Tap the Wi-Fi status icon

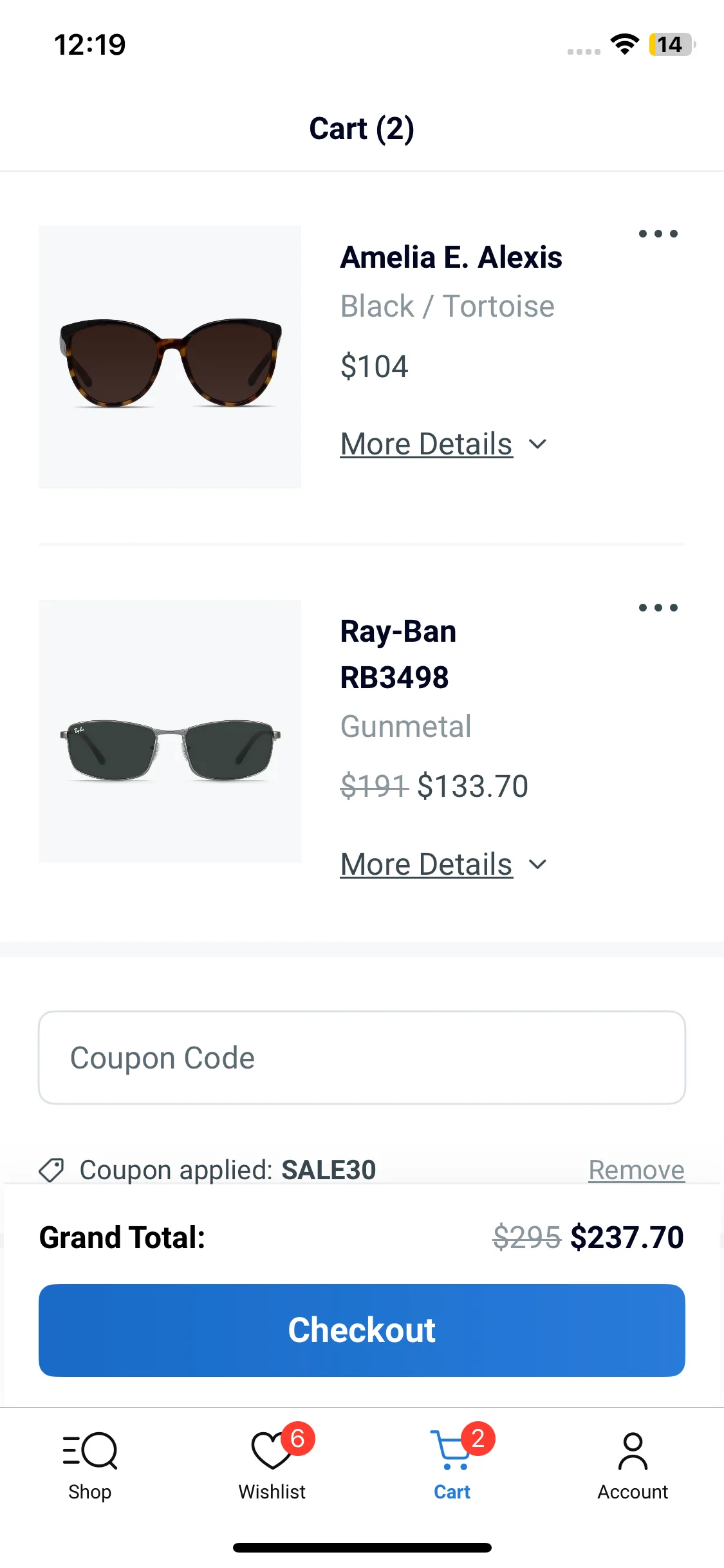(624, 44)
